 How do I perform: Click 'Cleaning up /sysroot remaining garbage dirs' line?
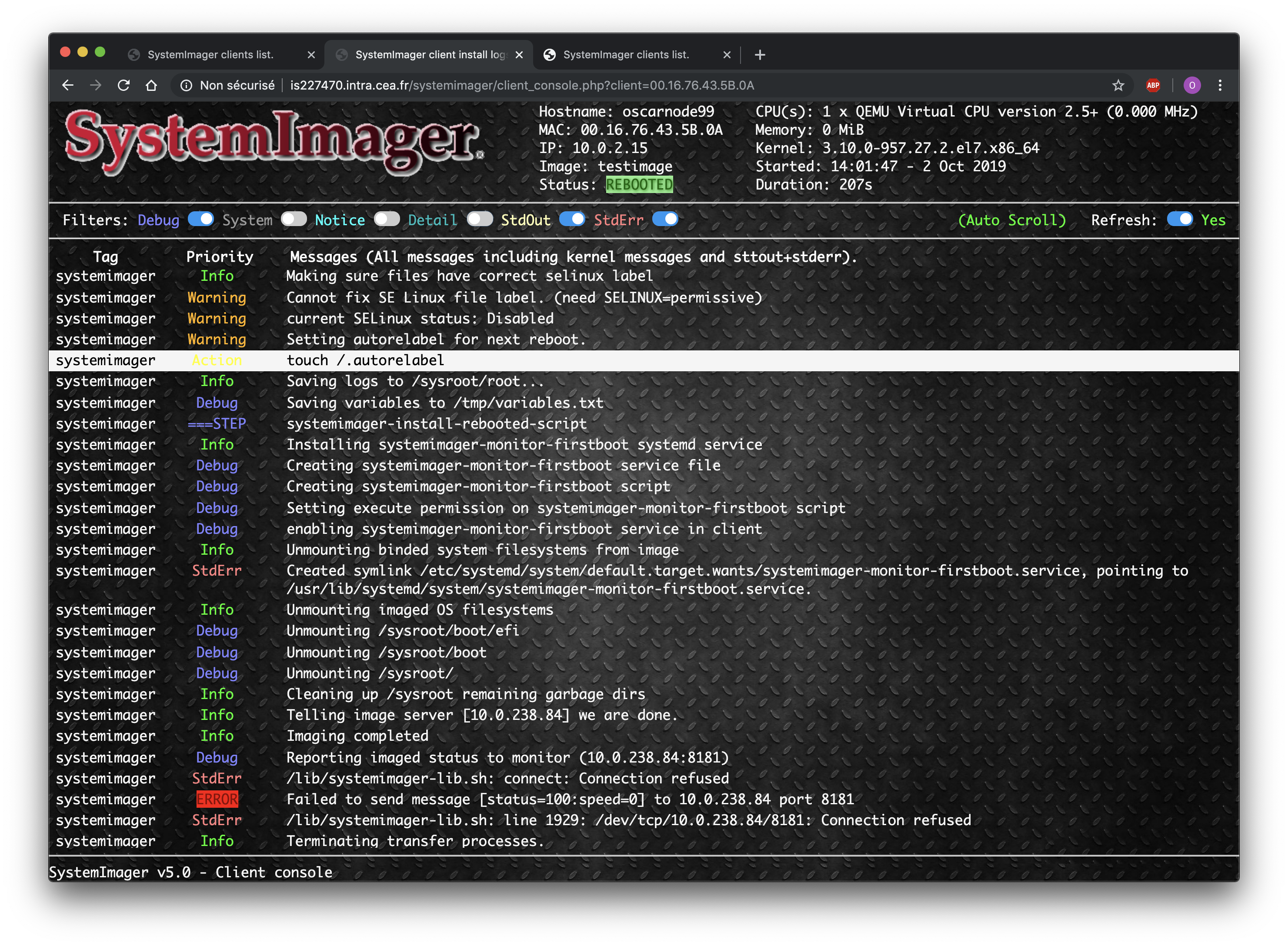466,694
